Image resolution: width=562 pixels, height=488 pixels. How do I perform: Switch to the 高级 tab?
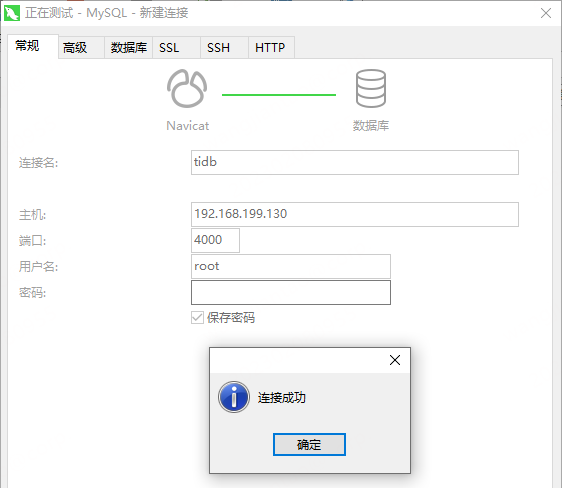click(81, 47)
